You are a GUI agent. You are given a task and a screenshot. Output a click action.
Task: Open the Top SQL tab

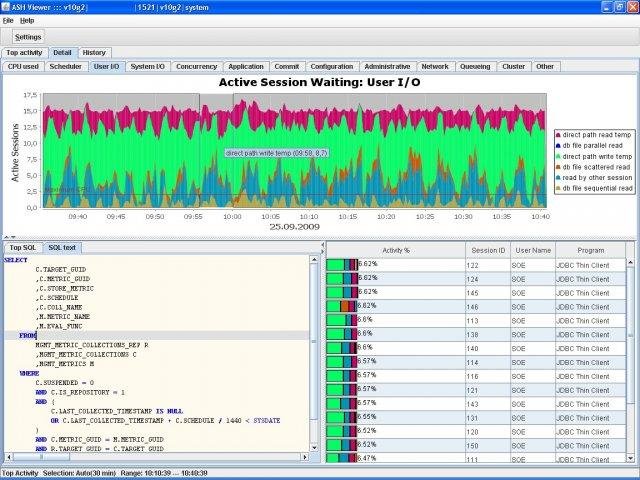pos(21,247)
